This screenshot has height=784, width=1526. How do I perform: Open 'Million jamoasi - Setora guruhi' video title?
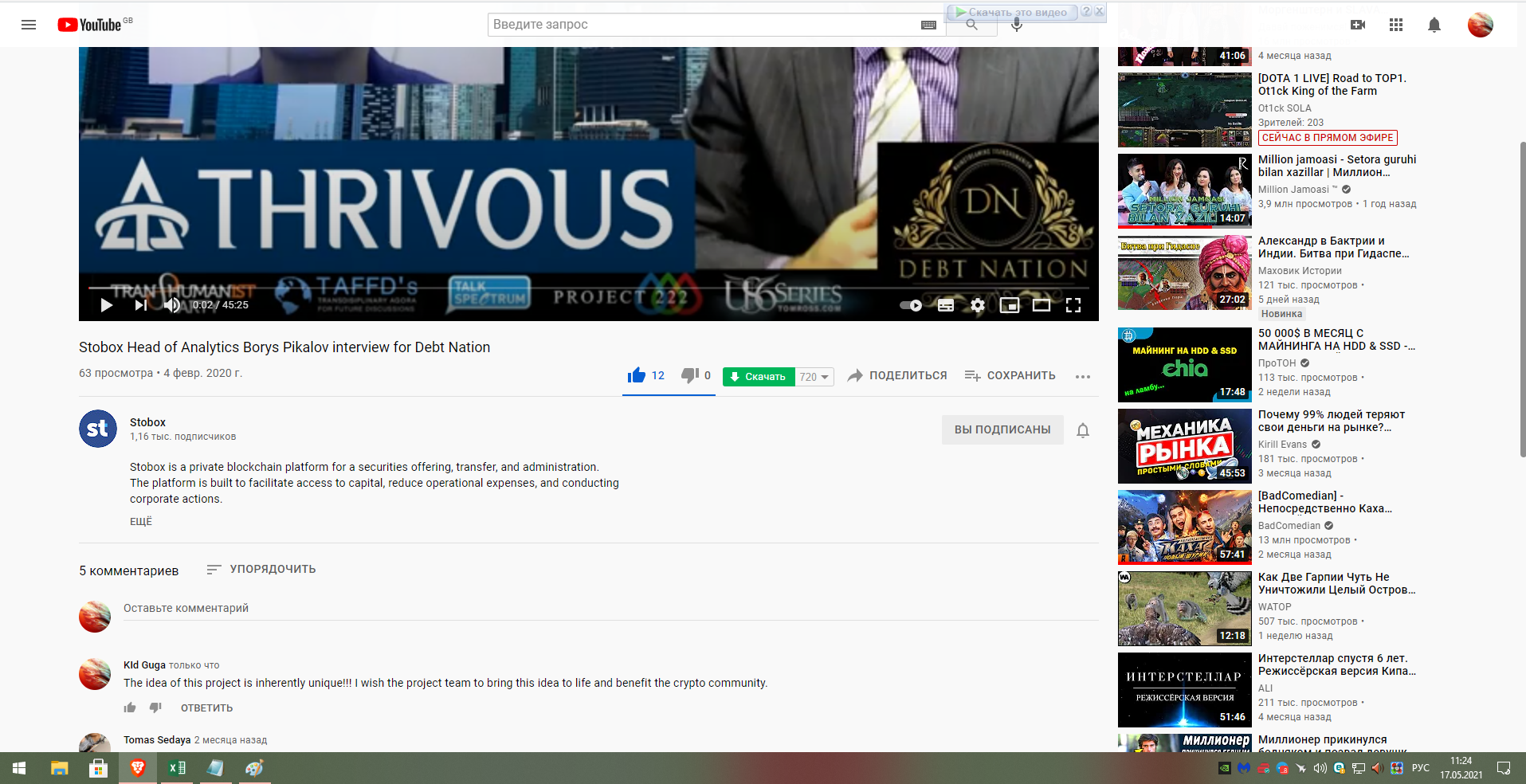[1337, 166]
